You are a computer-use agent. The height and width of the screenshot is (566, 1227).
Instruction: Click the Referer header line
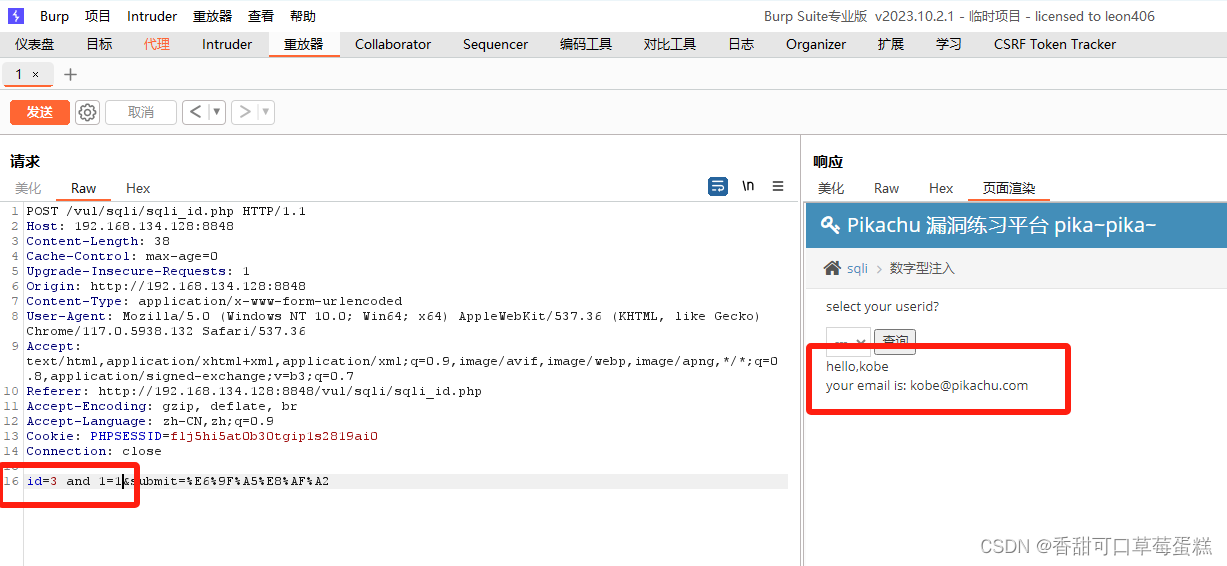coord(254,391)
